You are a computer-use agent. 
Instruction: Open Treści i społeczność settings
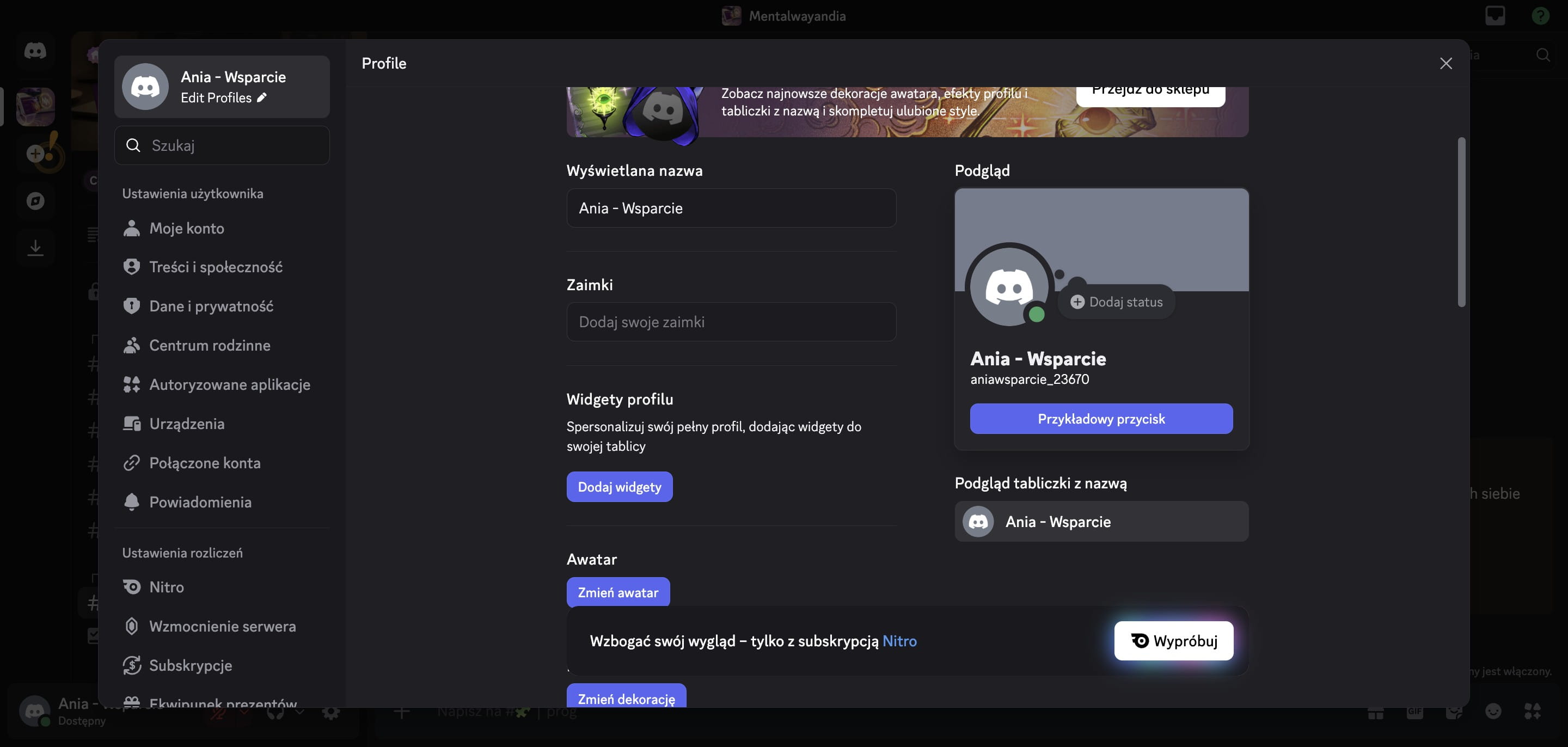coord(222,267)
